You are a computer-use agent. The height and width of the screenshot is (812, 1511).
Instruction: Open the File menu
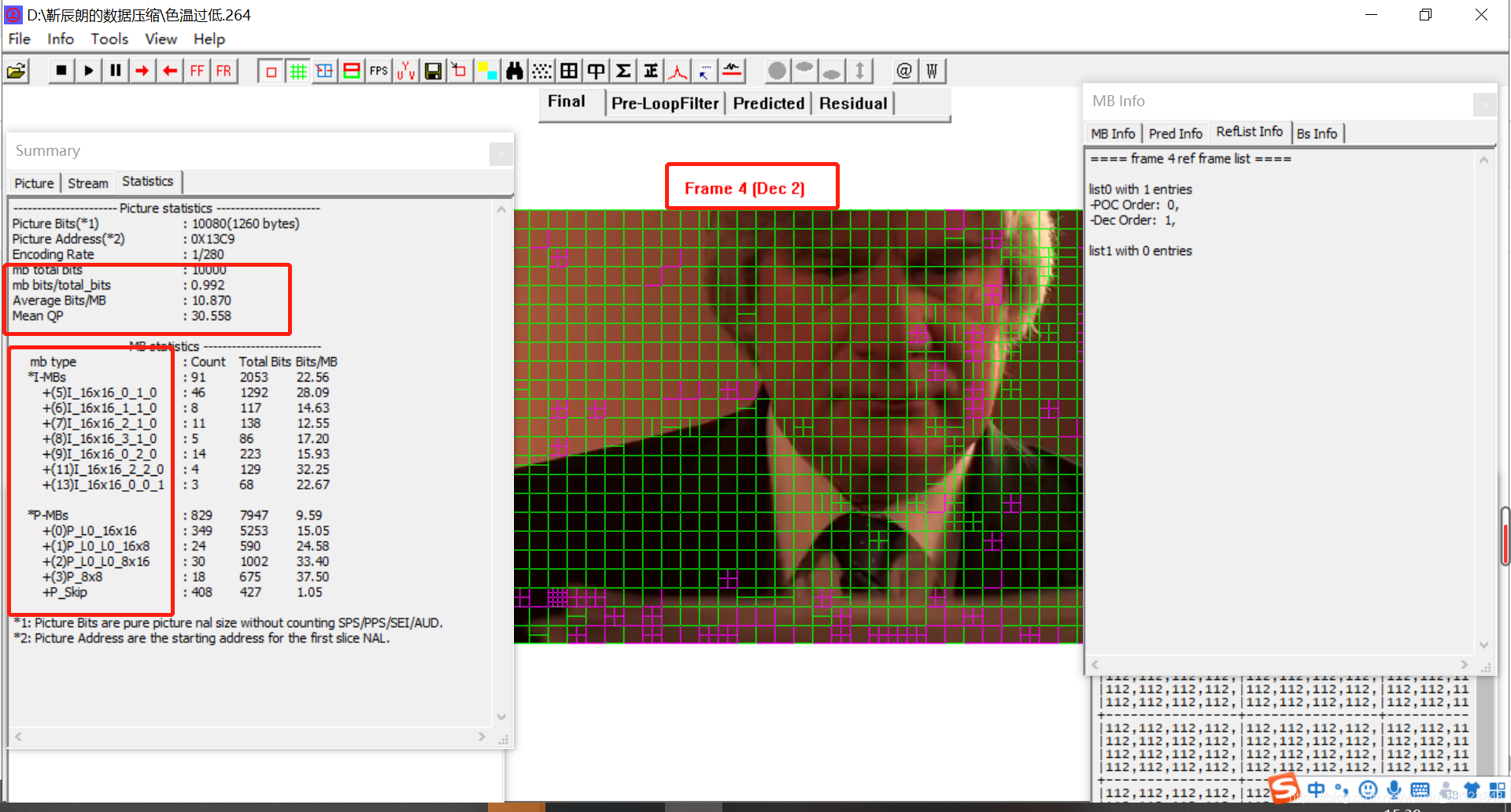coord(20,39)
